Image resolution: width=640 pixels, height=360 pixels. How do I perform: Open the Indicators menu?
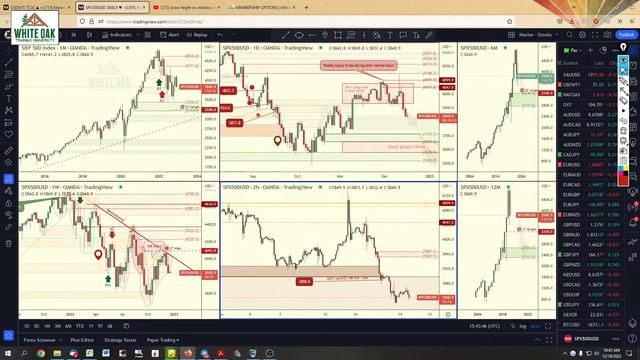pyautogui.click(x=117, y=35)
